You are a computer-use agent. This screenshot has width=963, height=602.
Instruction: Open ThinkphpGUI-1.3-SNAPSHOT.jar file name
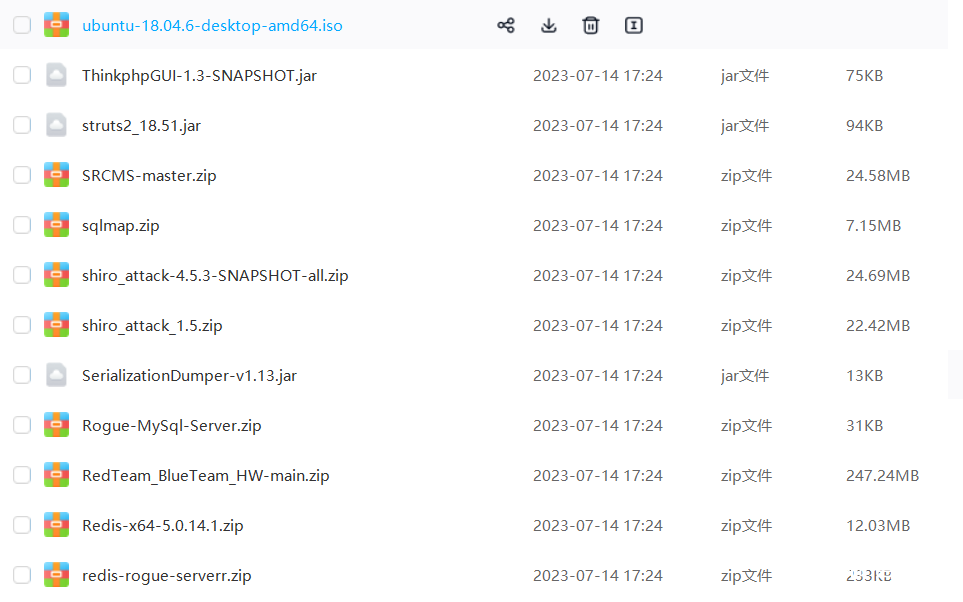[200, 76]
